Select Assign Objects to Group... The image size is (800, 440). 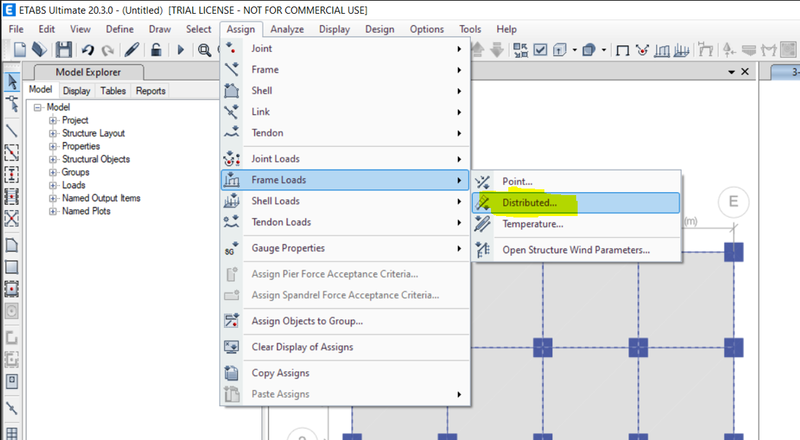(345, 321)
